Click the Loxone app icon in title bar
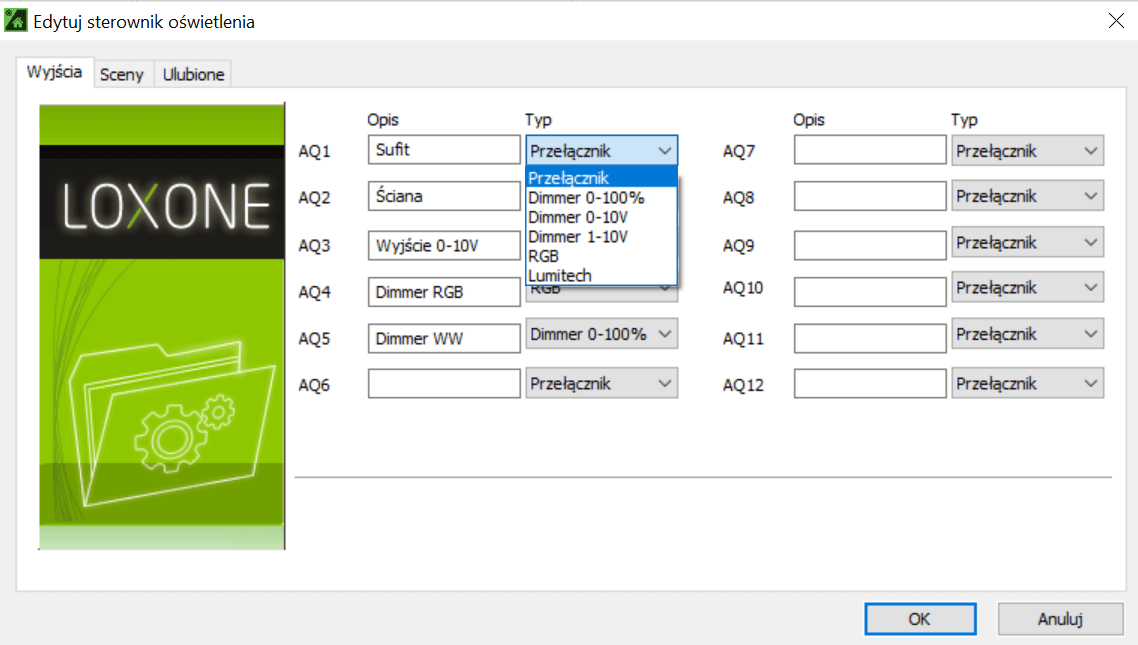1138x645 pixels. click(16, 21)
